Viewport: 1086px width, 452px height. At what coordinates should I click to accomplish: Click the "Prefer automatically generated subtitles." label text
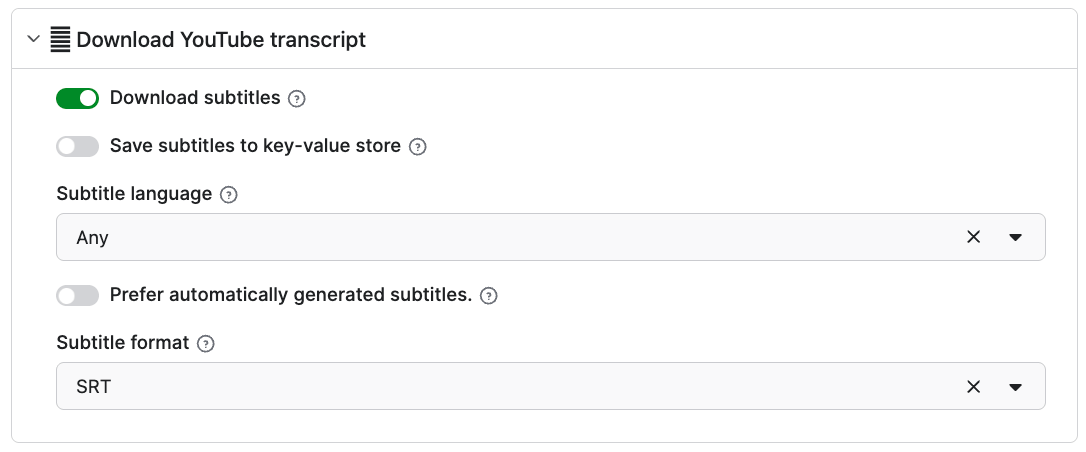tap(290, 295)
